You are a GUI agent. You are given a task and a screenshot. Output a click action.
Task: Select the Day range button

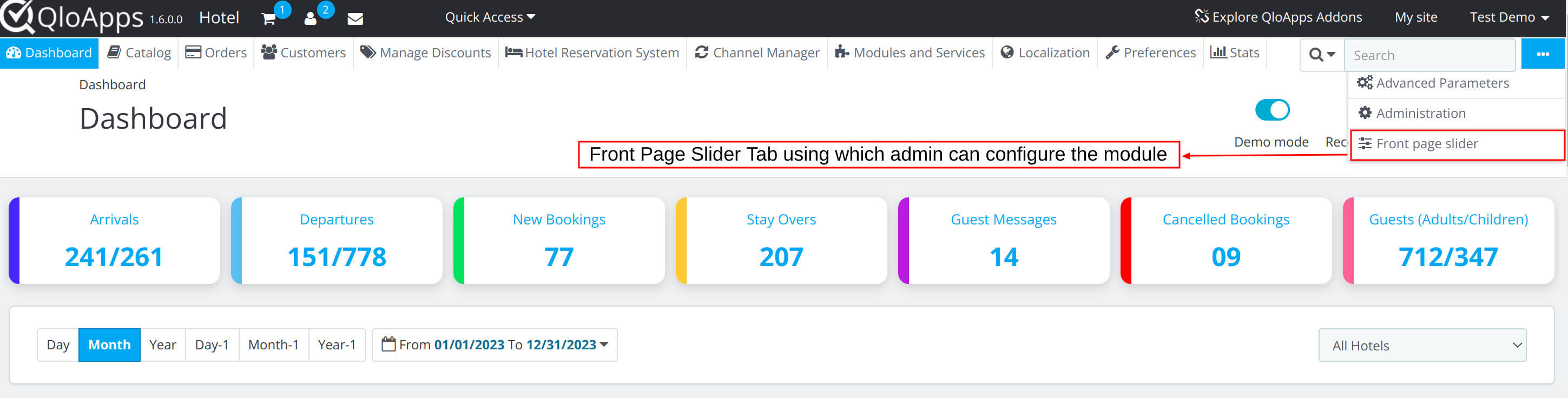pos(58,345)
